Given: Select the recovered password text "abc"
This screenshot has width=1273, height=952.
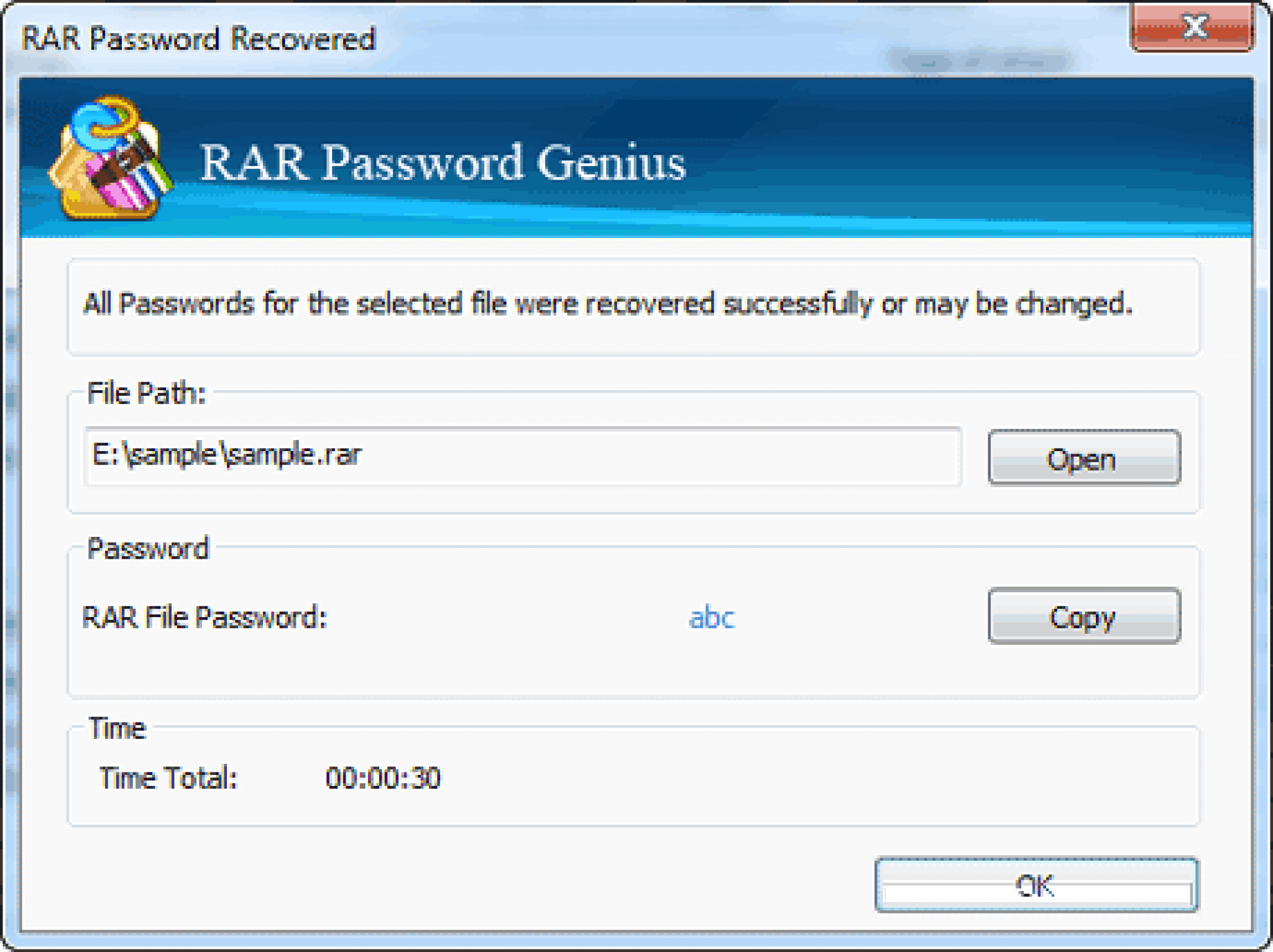Looking at the screenshot, I should pos(712,618).
